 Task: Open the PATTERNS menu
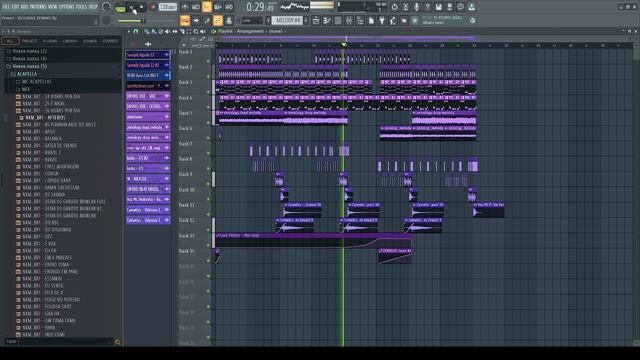[x=38, y=7]
